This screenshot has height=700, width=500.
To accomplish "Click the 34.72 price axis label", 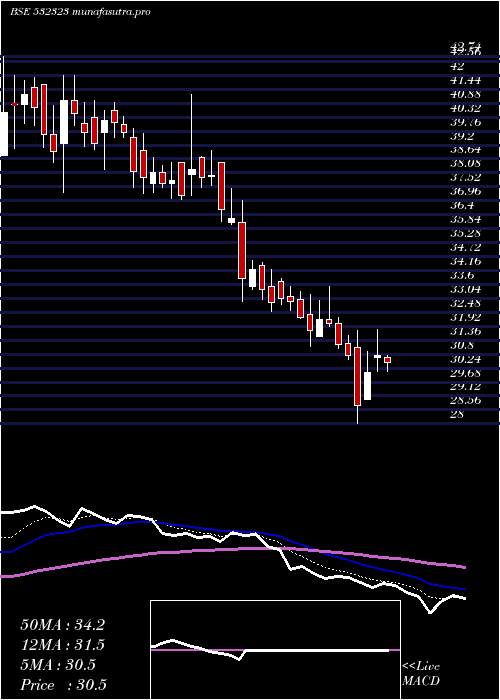I will pyautogui.click(x=466, y=247).
